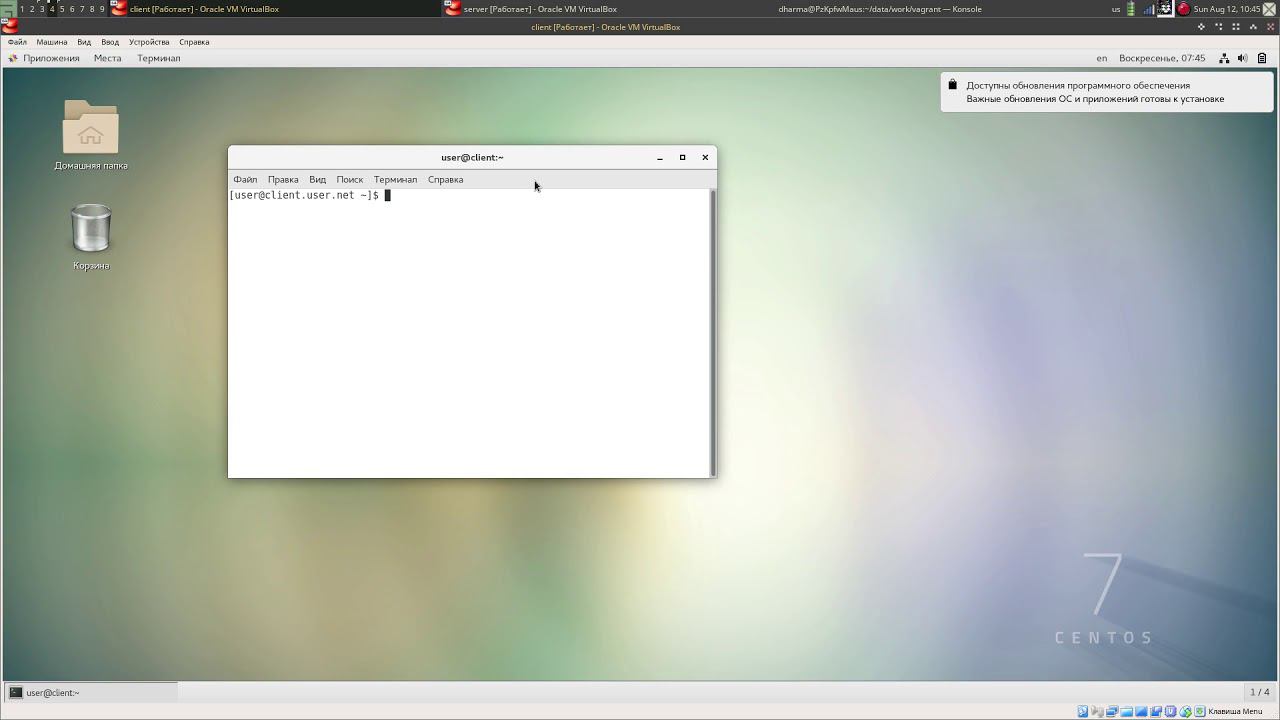Open Терминал app menu in GNOME panel

pos(159,58)
